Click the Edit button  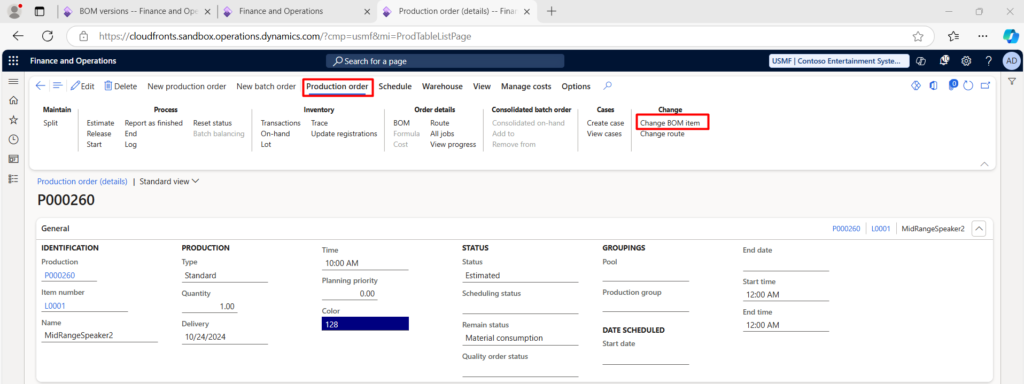tap(82, 86)
